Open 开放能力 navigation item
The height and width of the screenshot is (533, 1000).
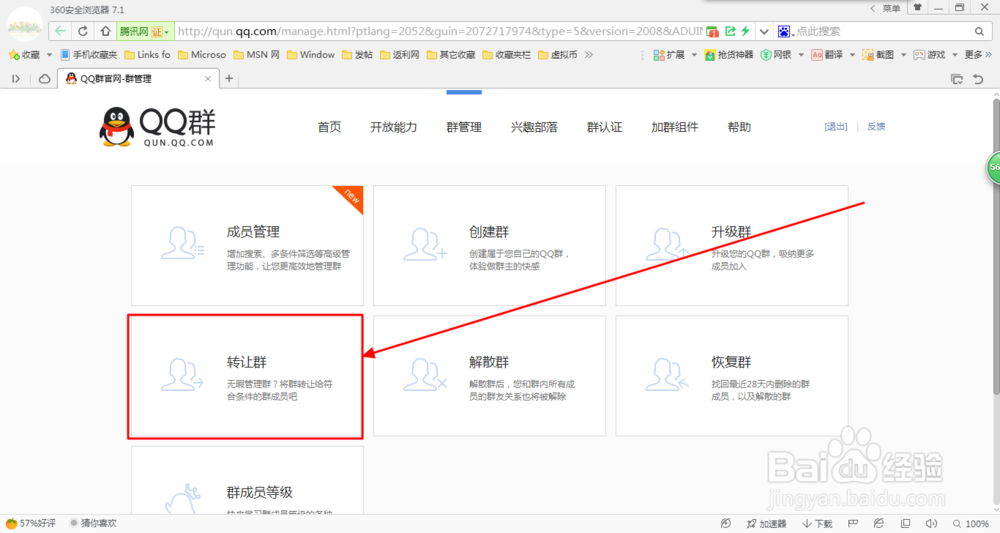pos(393,127)
